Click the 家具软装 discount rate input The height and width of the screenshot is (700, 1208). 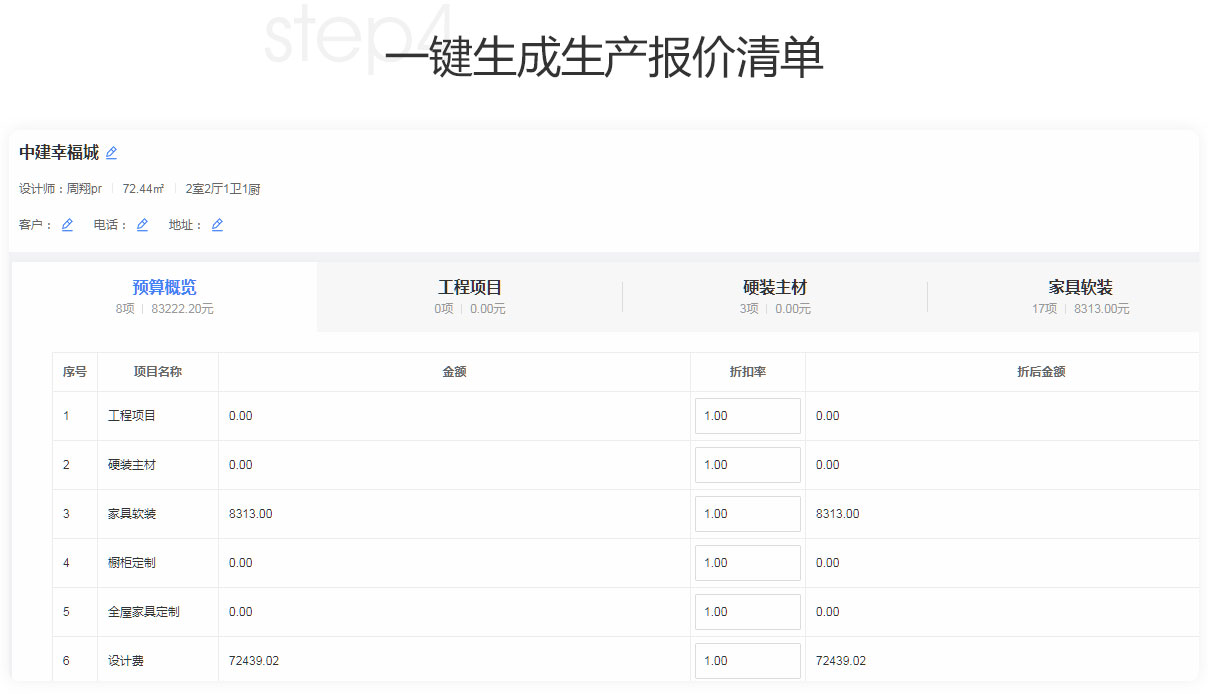click(747, 514)
